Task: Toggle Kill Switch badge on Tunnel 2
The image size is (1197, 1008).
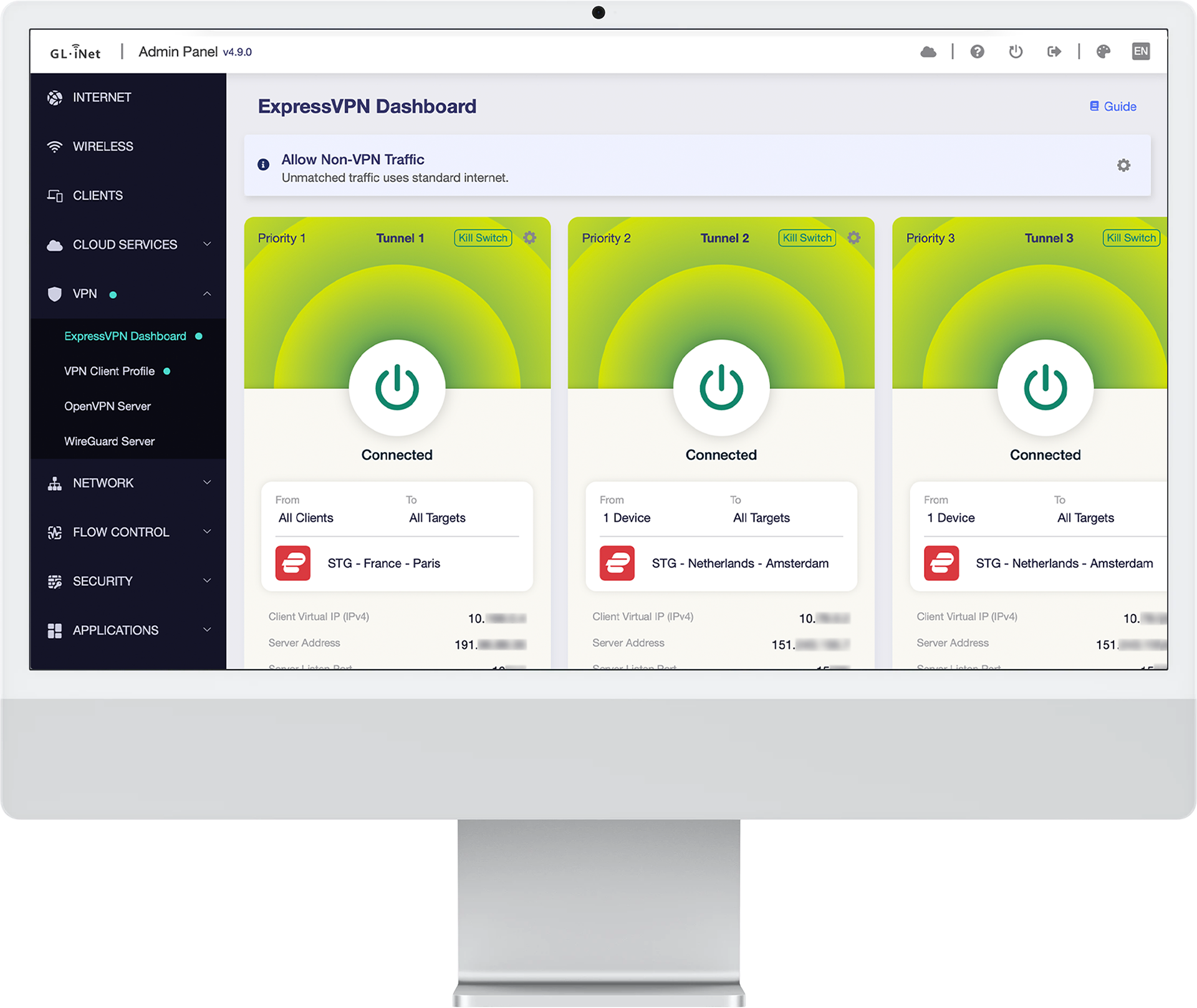Action: [807, 238]
